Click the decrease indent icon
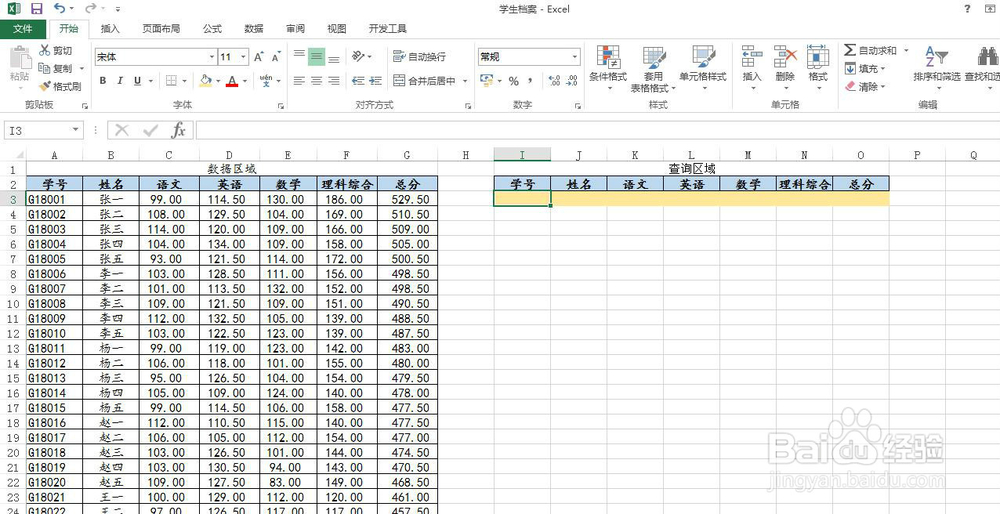Screen dimensions: 1000x514 (x=358, y=81)
